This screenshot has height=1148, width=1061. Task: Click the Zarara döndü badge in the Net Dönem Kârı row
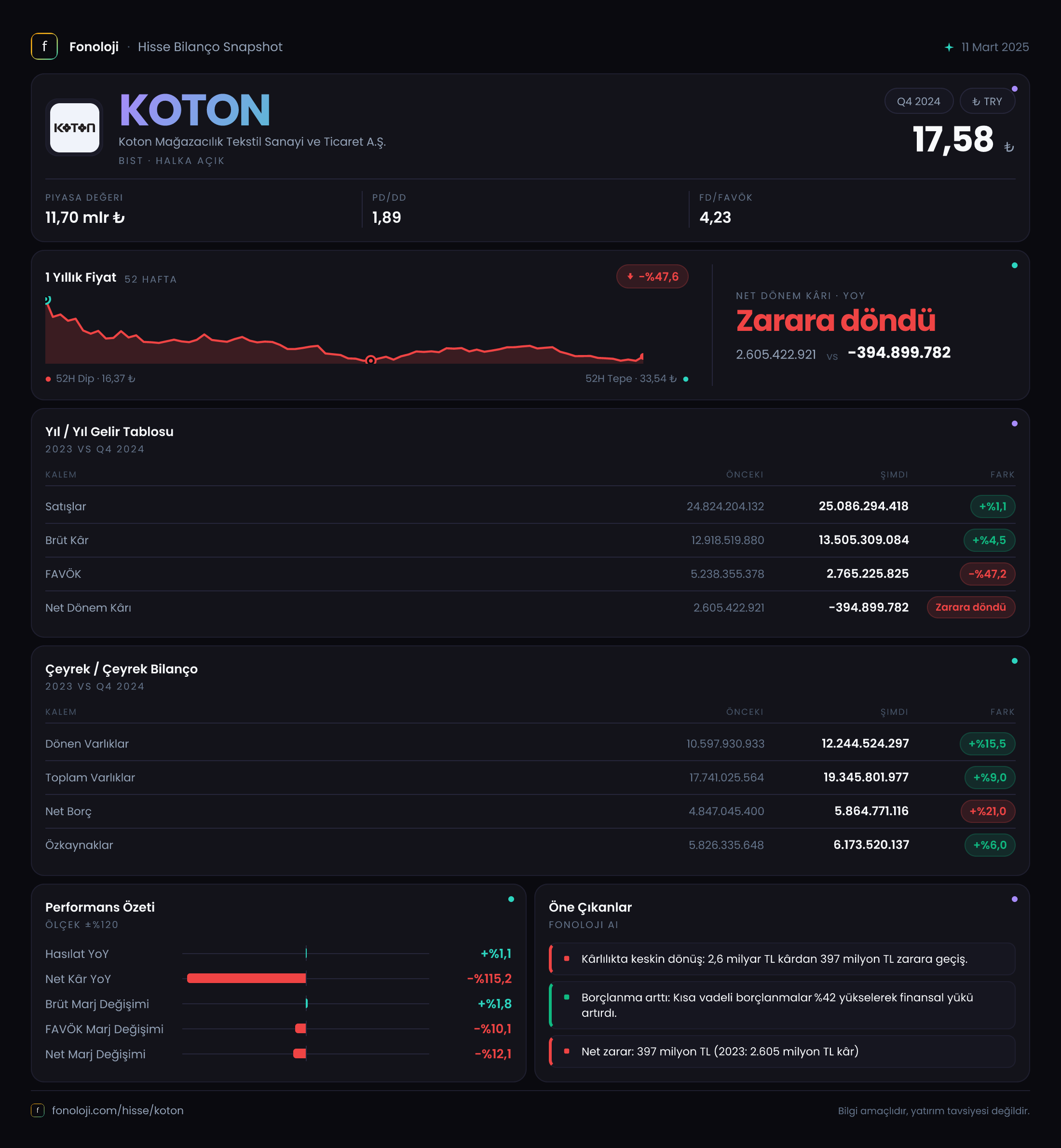pos(971,607)
